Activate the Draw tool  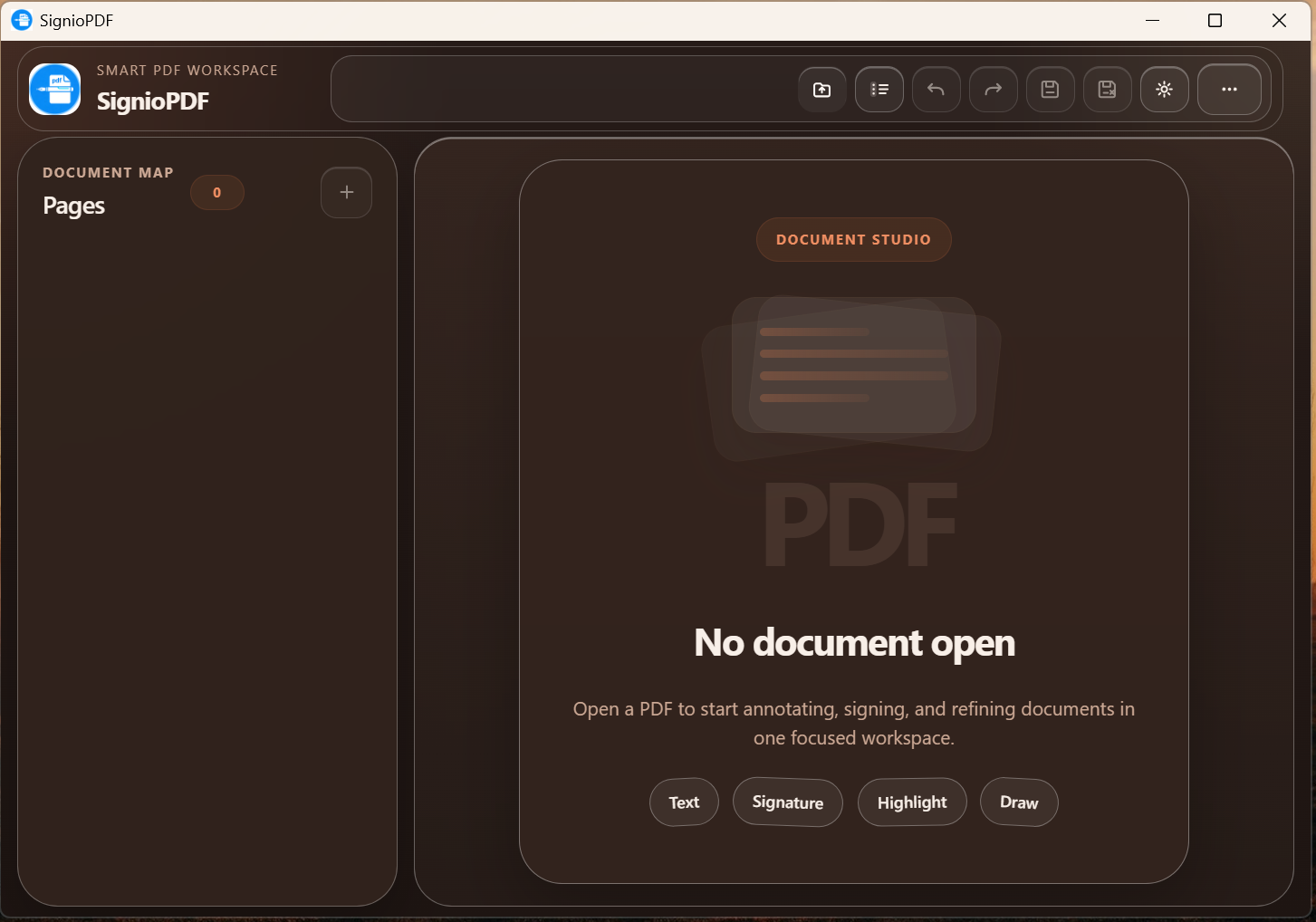coord(1018,802)
